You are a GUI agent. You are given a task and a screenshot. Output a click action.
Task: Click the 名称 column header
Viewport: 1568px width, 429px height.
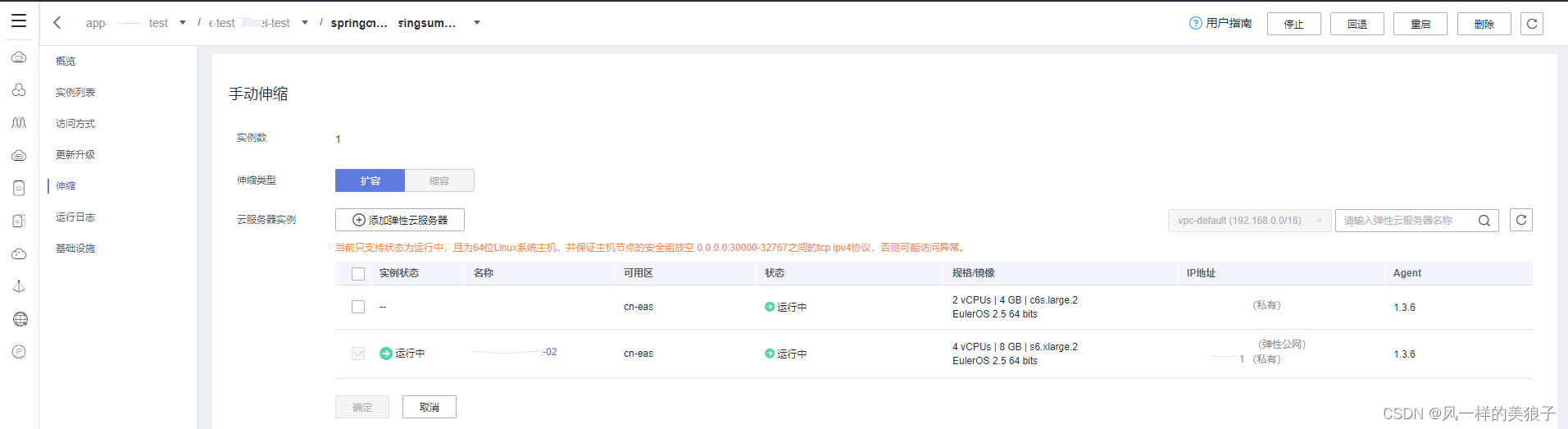(x=484, y=273)
